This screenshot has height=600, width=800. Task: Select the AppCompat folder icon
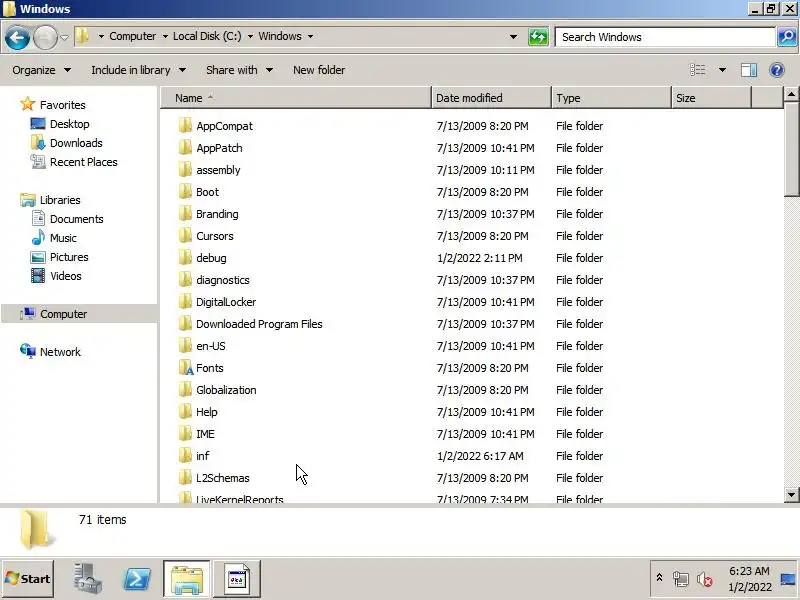185,126
